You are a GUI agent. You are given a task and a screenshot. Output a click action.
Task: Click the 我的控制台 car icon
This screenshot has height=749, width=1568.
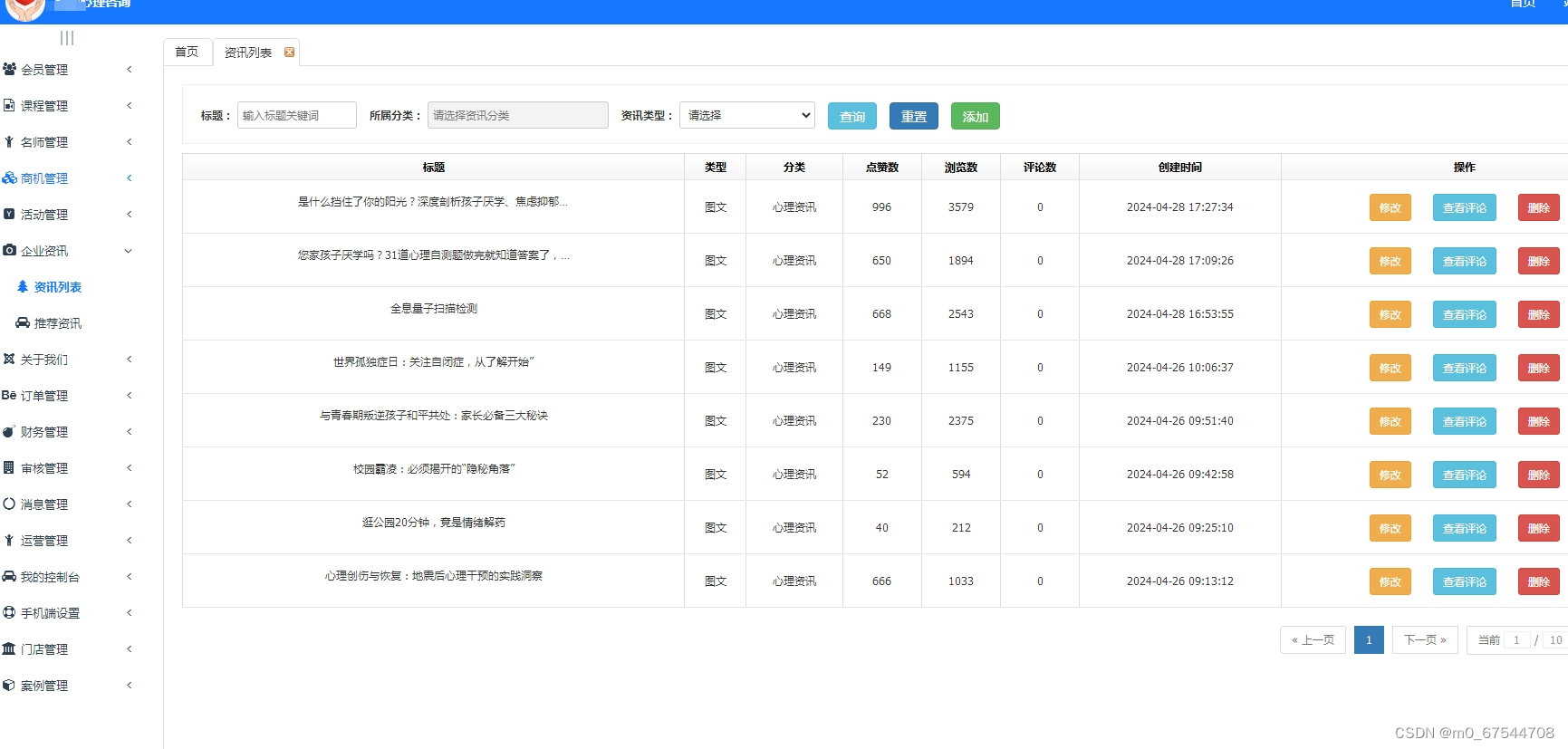[x=9, y=576]
